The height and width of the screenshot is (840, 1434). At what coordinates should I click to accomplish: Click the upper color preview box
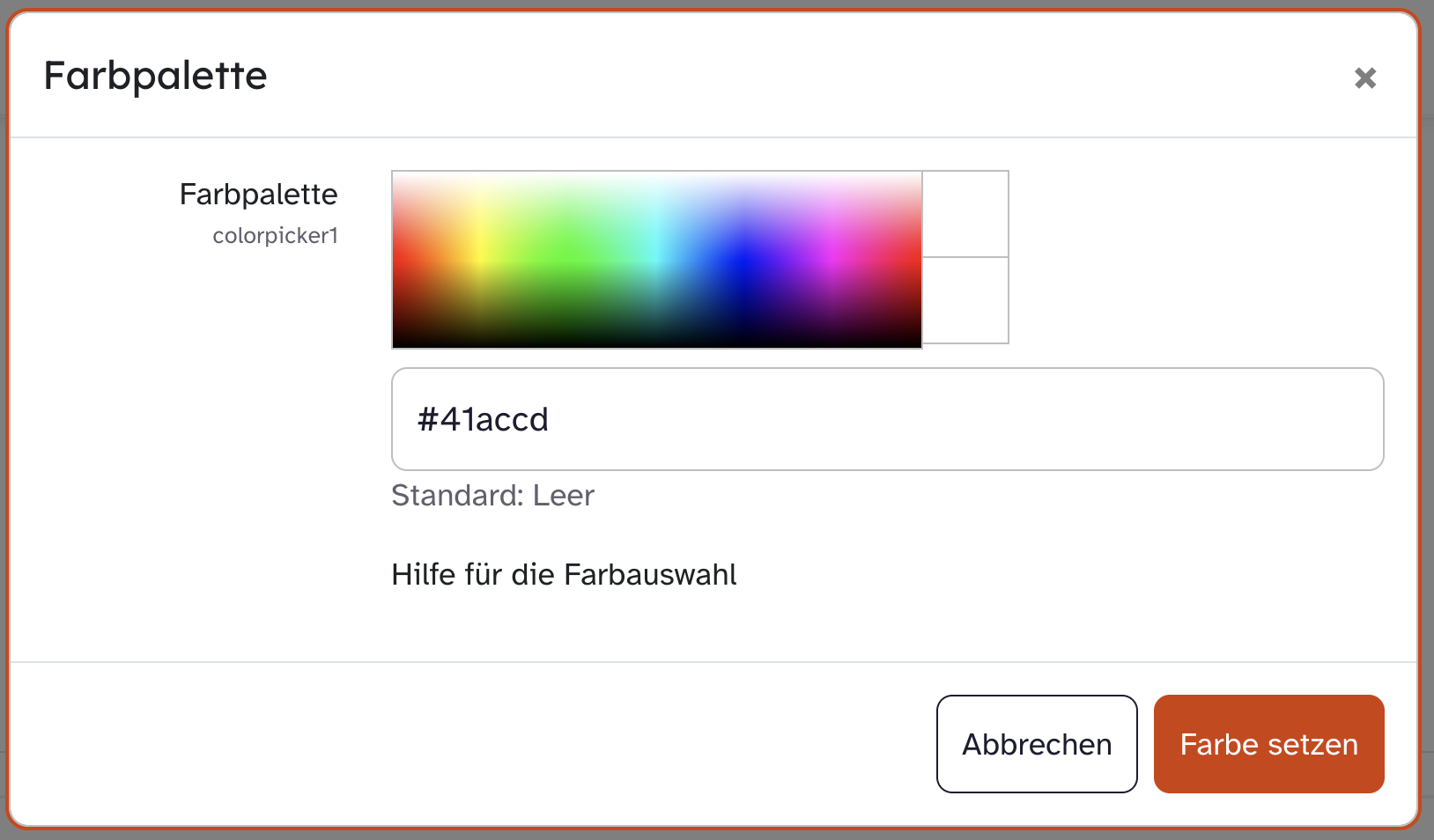965,214
